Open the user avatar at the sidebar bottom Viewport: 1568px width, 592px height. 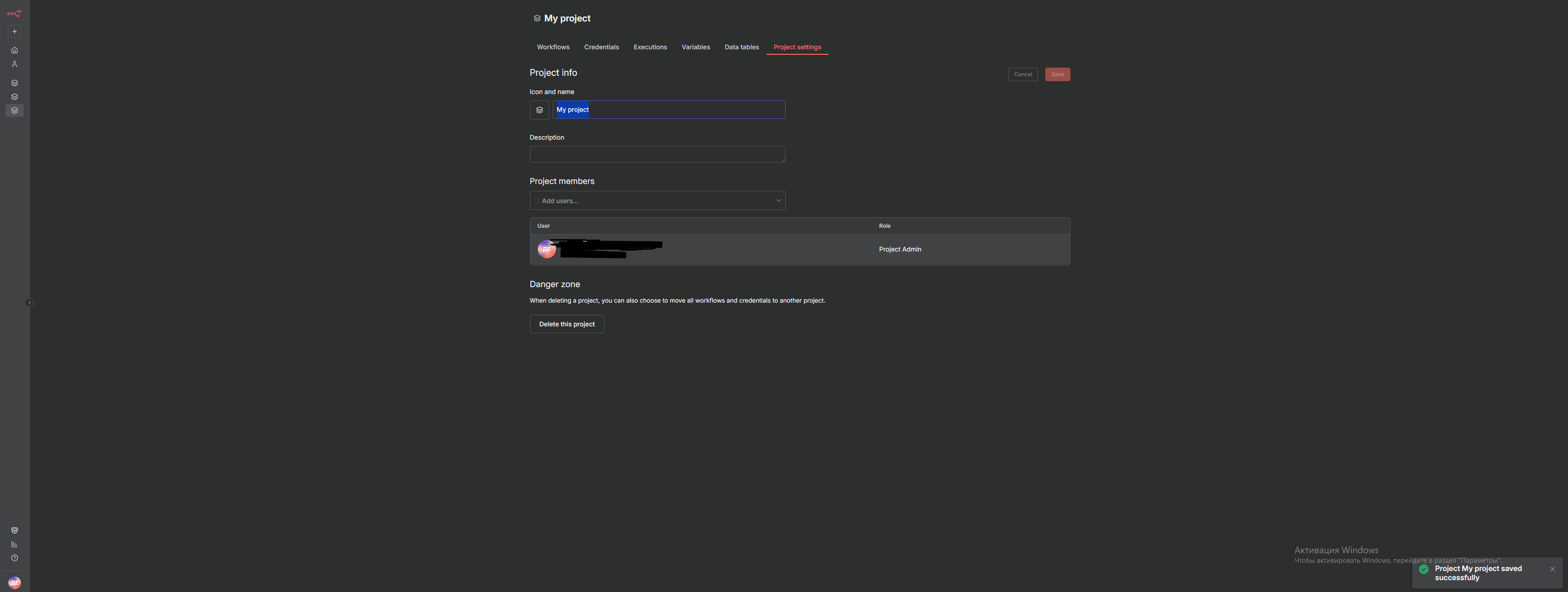[x=15, y=582]
